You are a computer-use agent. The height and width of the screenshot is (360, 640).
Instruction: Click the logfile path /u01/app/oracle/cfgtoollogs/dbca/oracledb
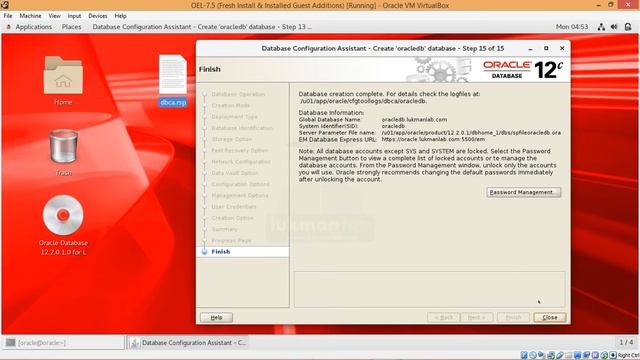pos(363,101)
